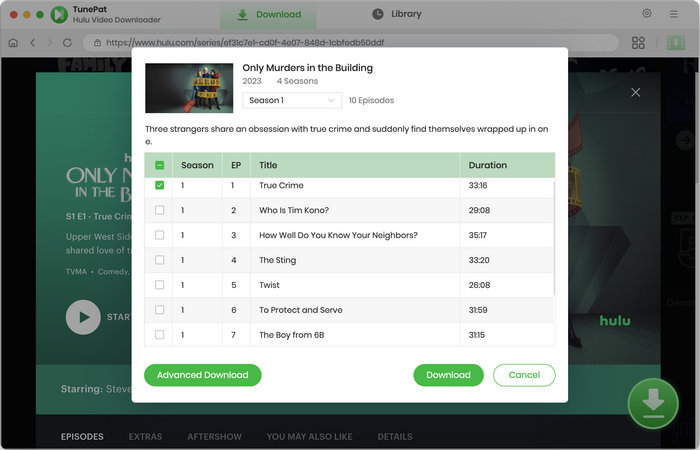The image size is (700, 450).
Task: Click the Advanced Download button
Action: pyautogui.click(x=203, y=375)
